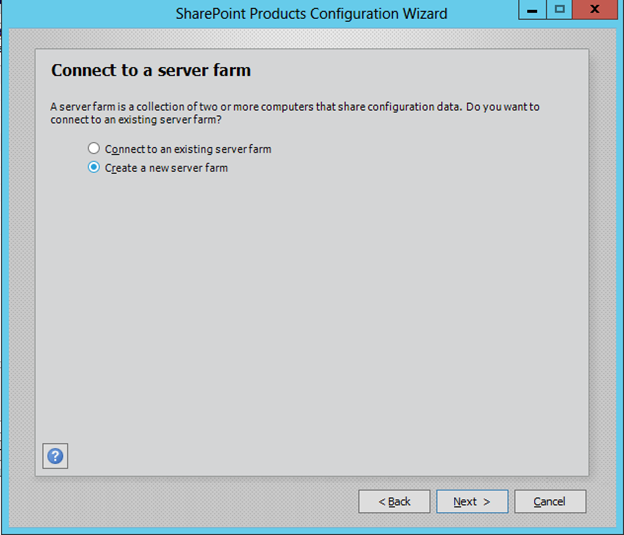The height and width of the screenshot is (535, 624).
Task: Proceed using the 'Next >' button
Action: [x=472, y=501]
